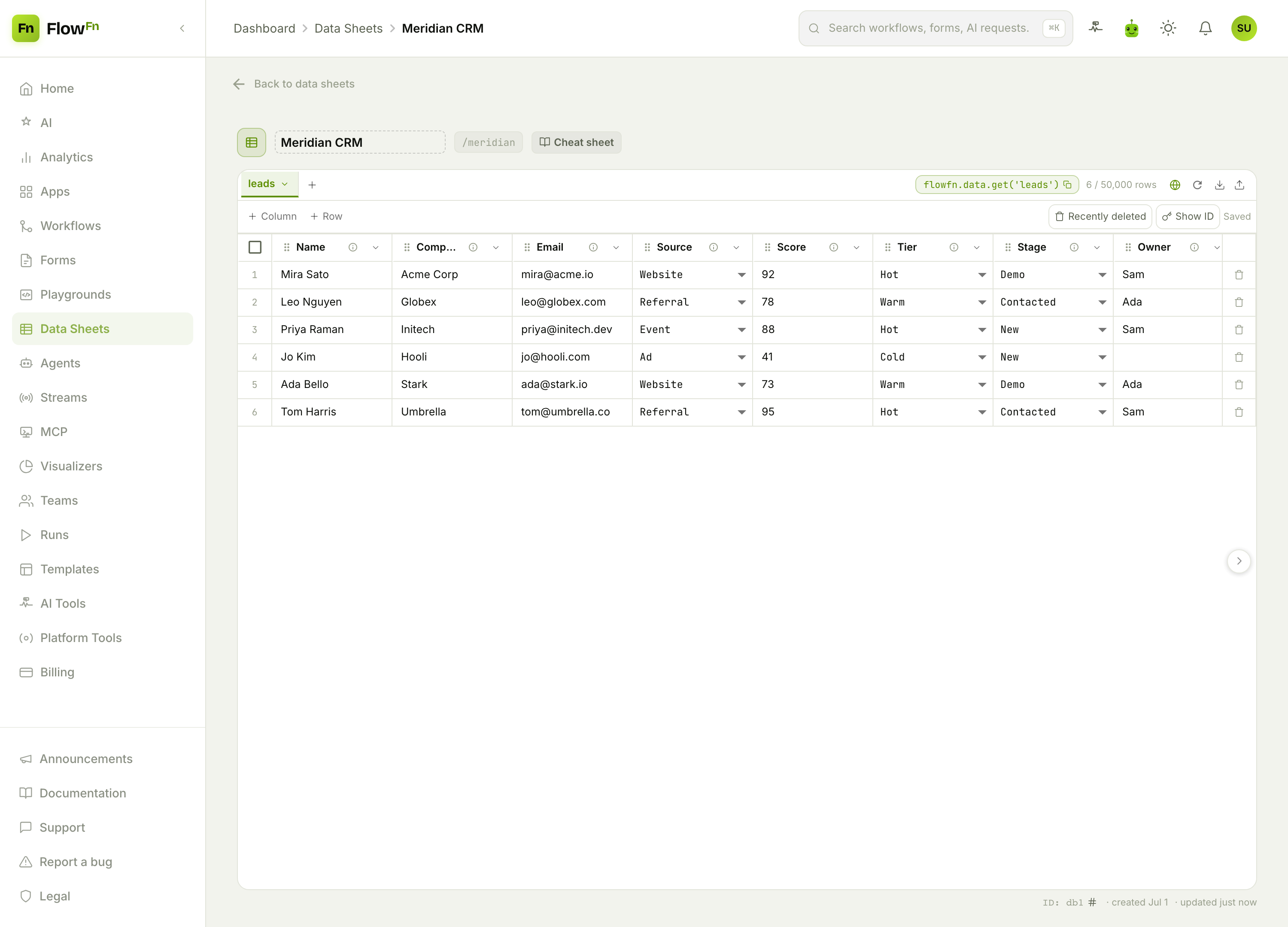Open the leads tab dropdown

pos(285,184)
